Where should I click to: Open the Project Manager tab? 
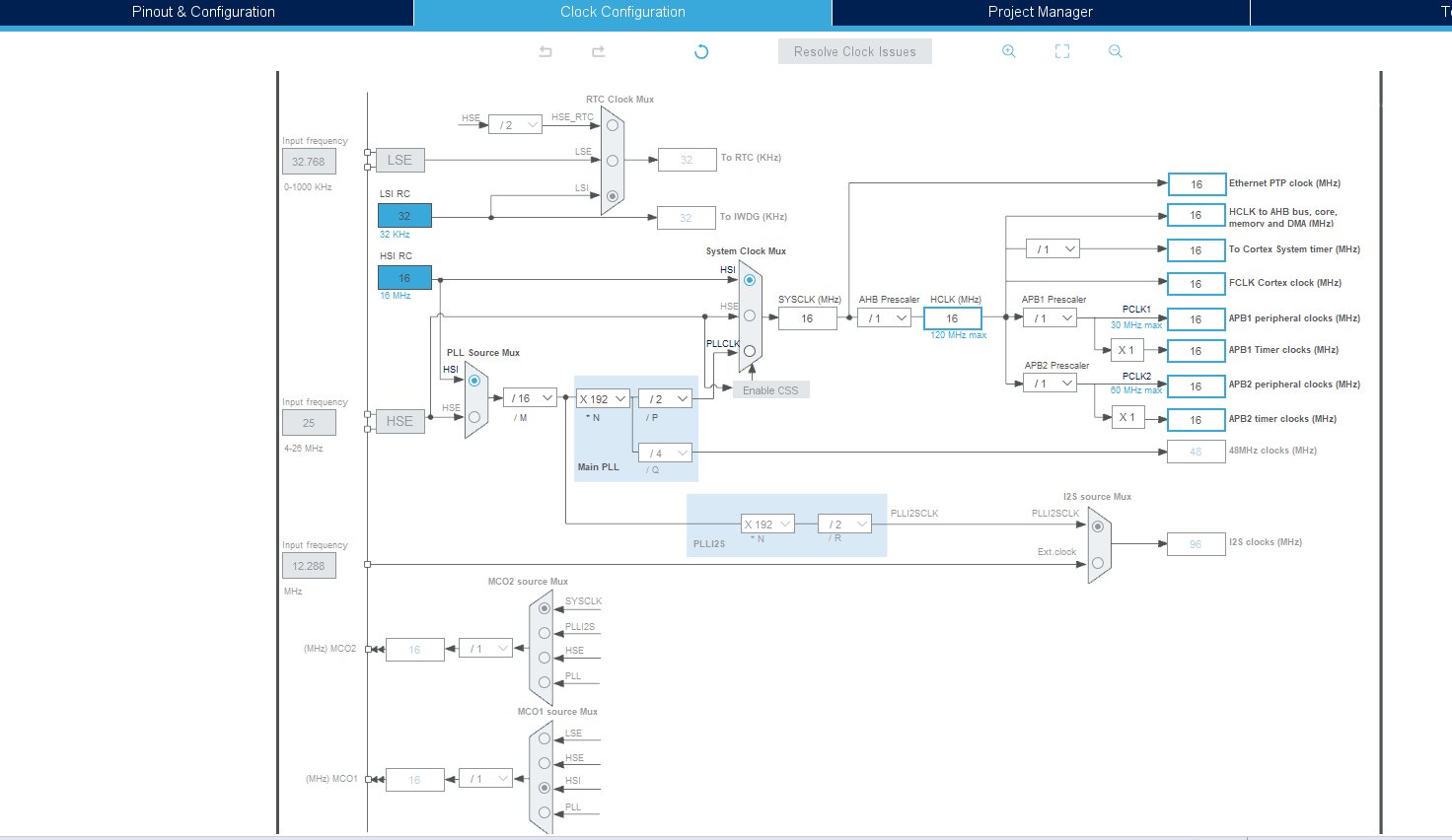click(x=1041, y=12)
